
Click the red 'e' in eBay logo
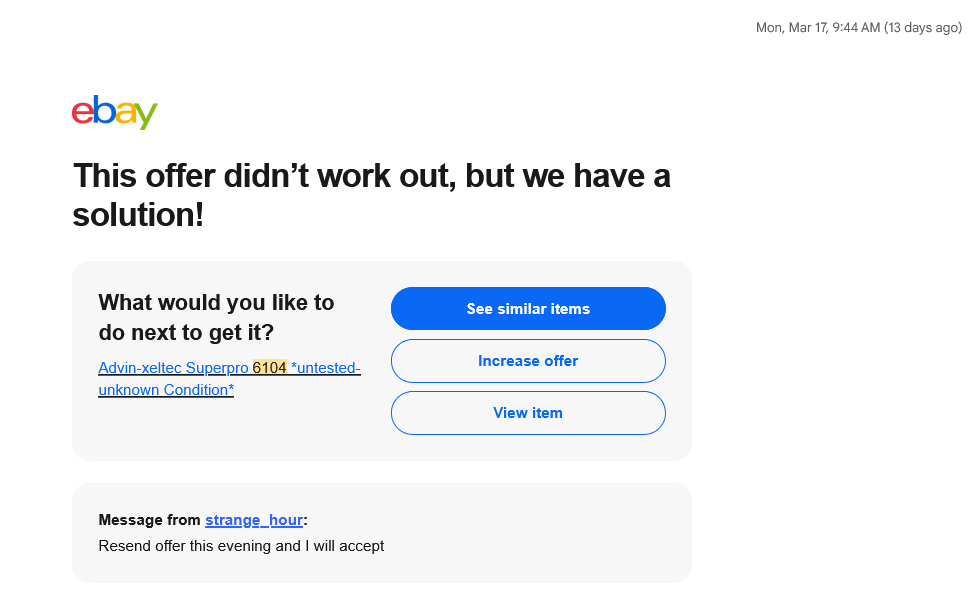pyautogui.click(x=82, y=113)
